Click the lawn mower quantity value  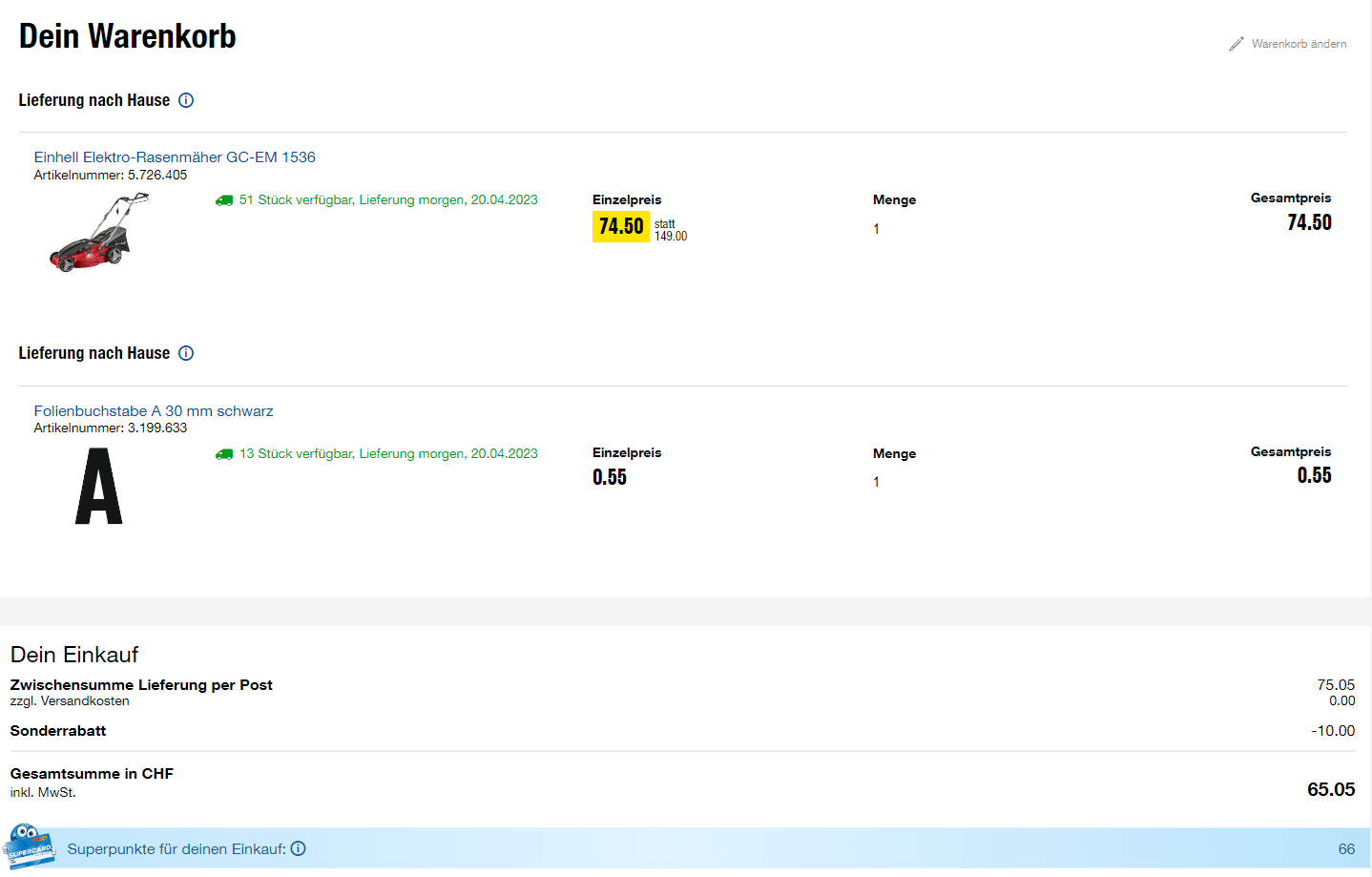point(876,229)
